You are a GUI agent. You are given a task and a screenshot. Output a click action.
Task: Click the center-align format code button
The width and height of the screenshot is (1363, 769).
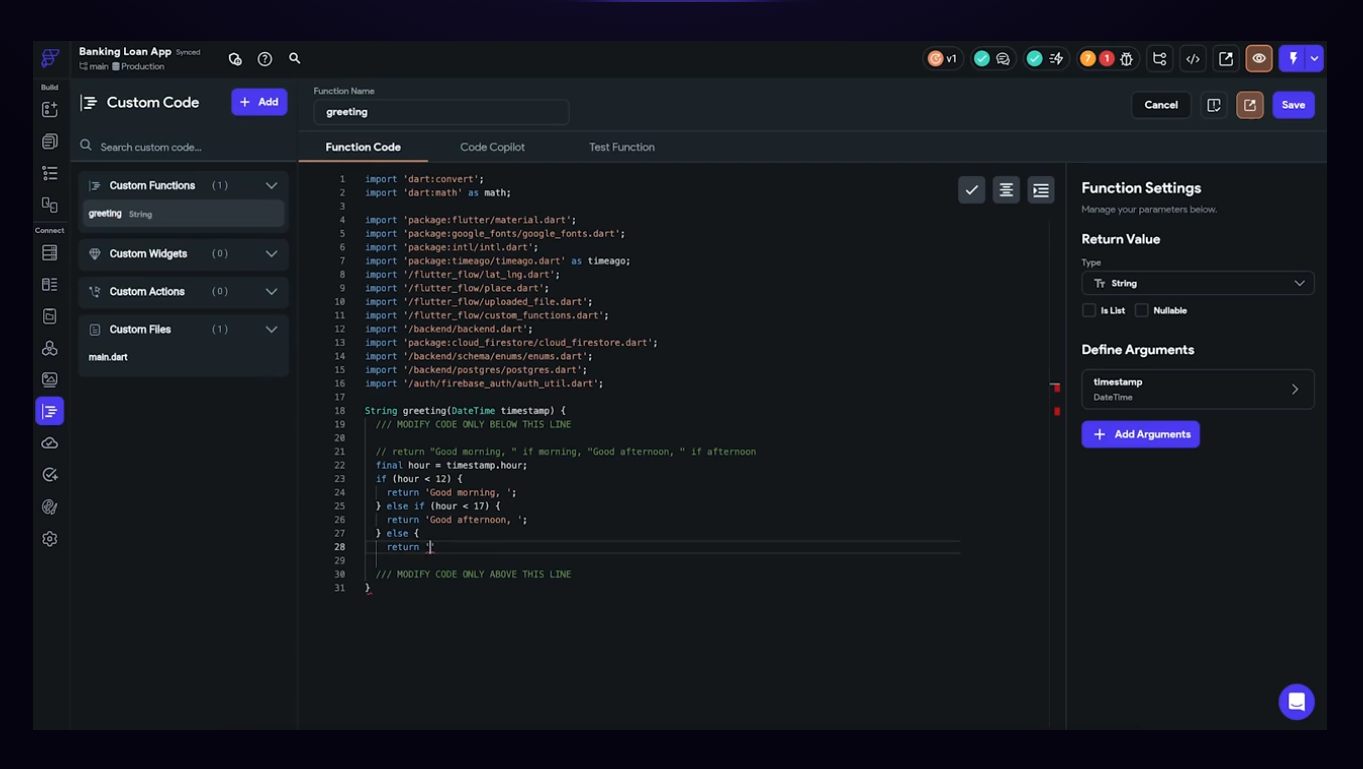click(1006, 190)
